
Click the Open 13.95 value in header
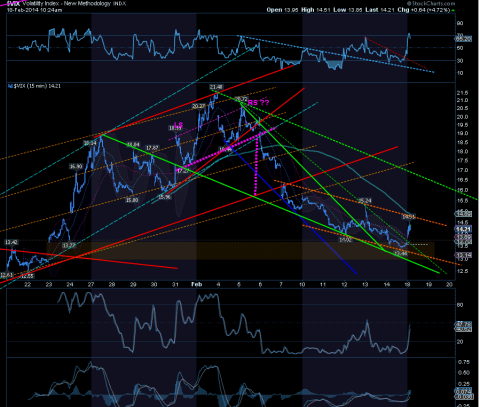point(282,10)
